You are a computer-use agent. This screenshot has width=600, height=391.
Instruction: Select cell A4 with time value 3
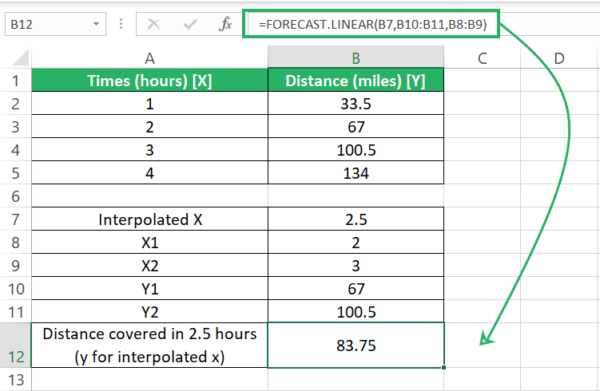pos(150,150)
